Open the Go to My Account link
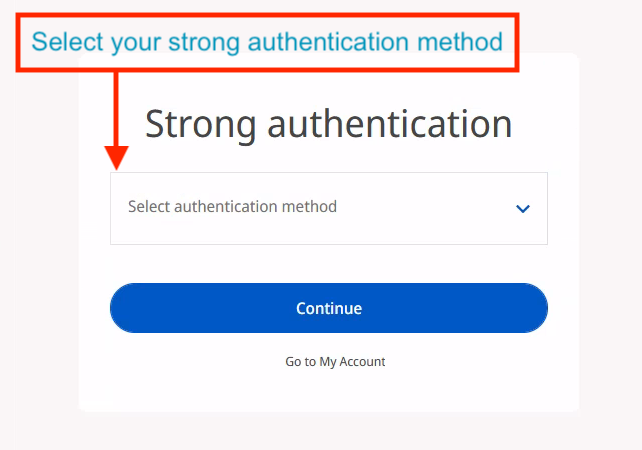The width and height of the screenshot is (642, 450). [335, 362]
